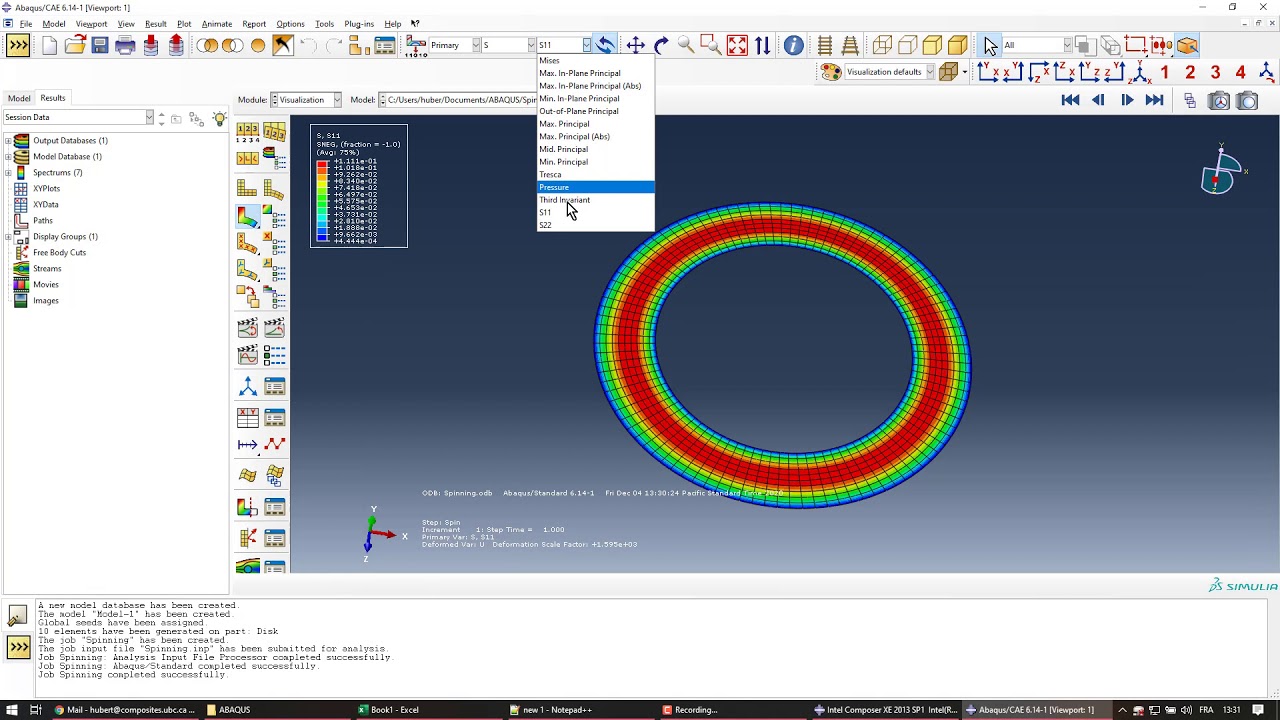Click the Open ODB camera icon at right
This screenshot has height=720, width=1280.
point(1247,100)
